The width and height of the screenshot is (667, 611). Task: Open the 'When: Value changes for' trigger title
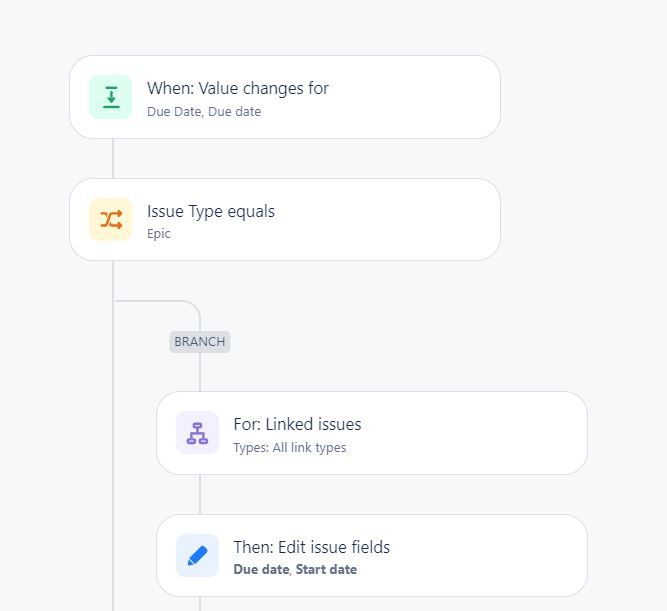click(238, 89)
